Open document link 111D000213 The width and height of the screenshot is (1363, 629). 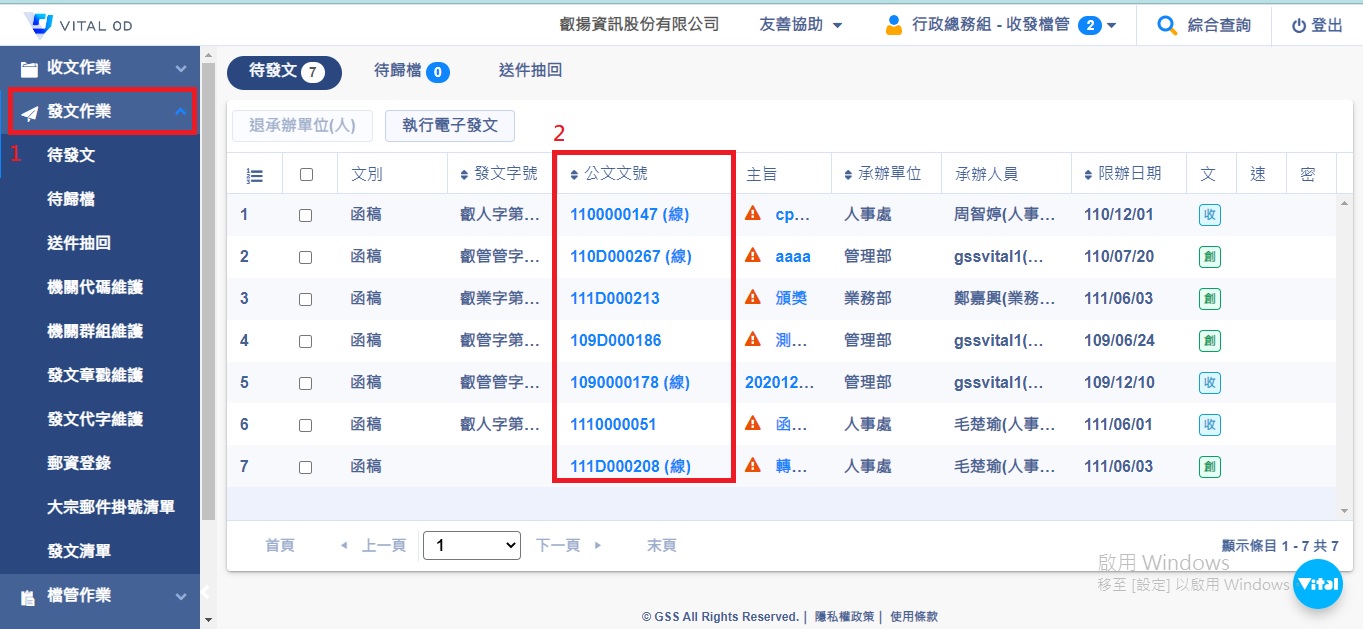coord(615,298)
